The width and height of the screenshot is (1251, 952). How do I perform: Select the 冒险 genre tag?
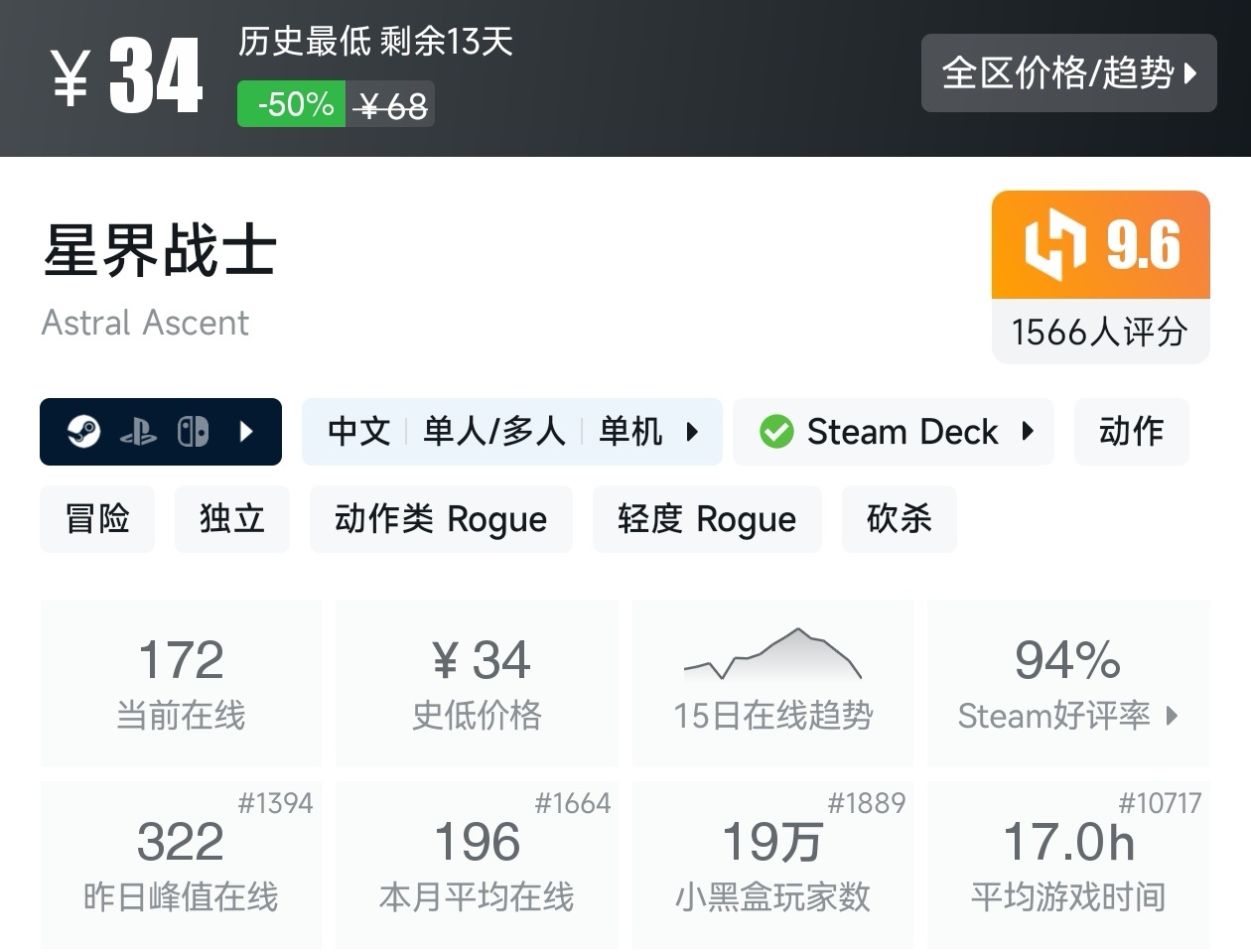97,519
